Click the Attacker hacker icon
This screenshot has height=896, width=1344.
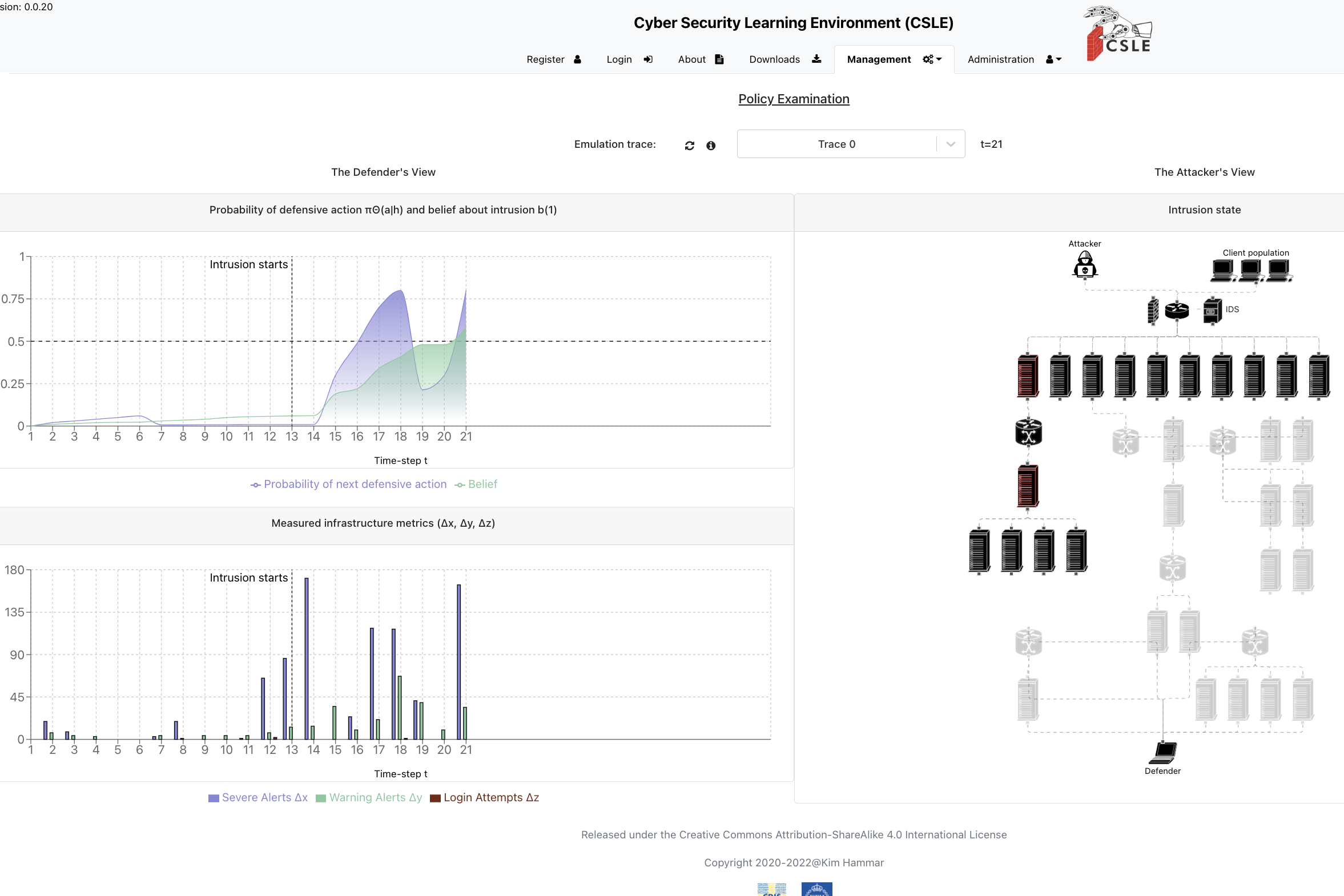[x=1084, y=266]
